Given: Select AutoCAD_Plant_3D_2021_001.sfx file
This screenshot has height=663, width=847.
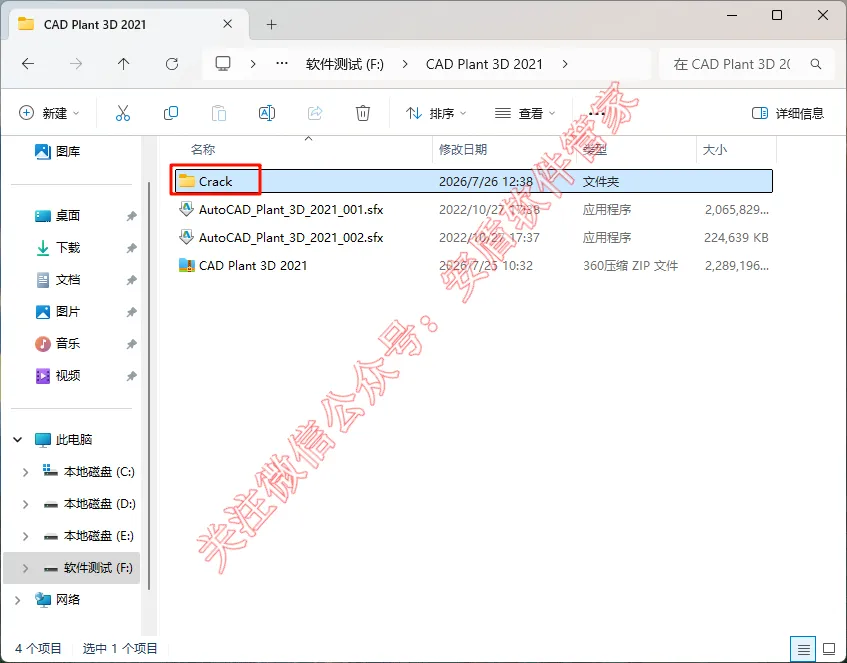Looking at the screenshot, I should point(474,209).
